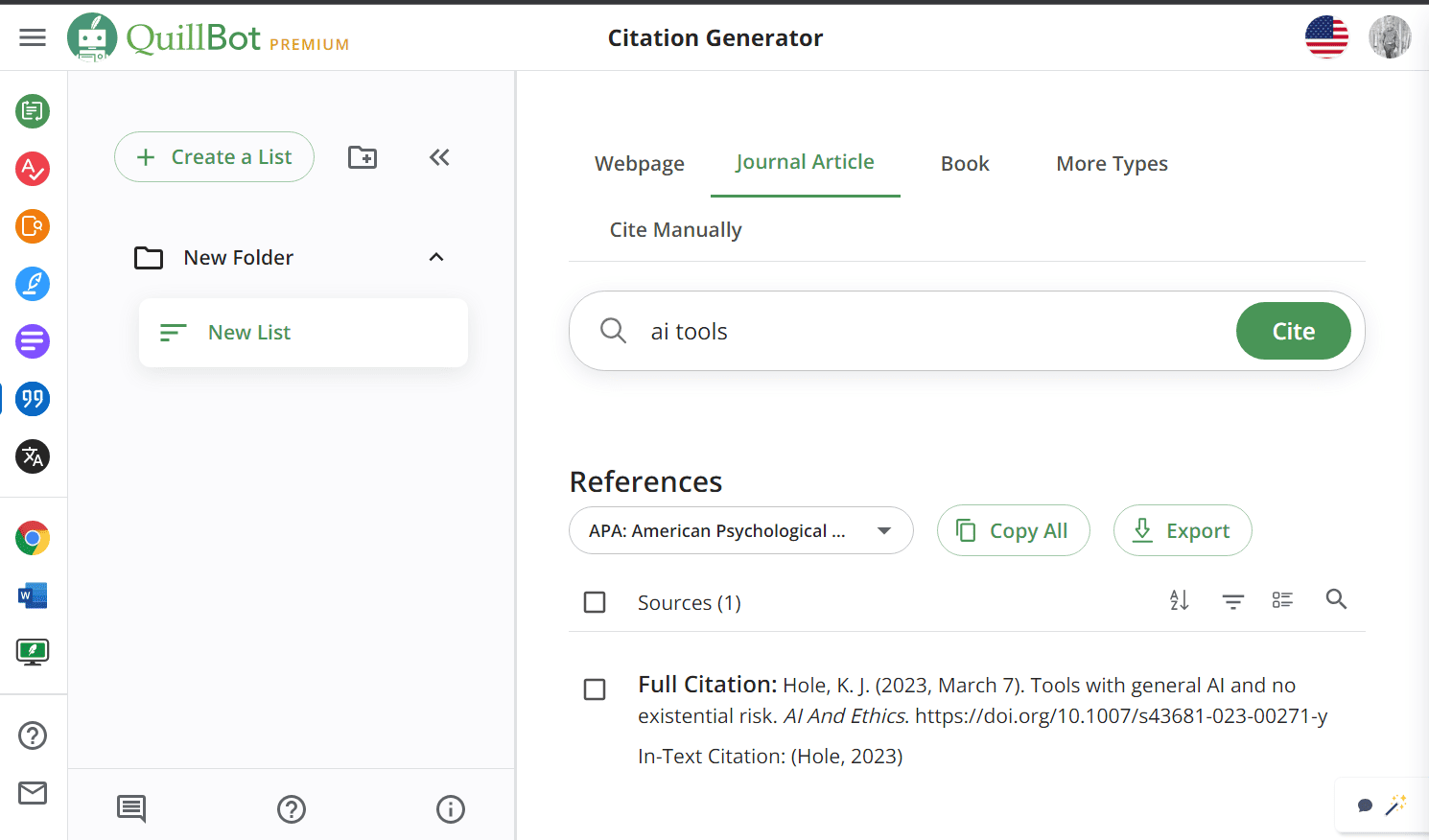Click the In-Text Citation (Hole, 2023)
This screenshot has height=840, width=1429.
tap(771, 757)
